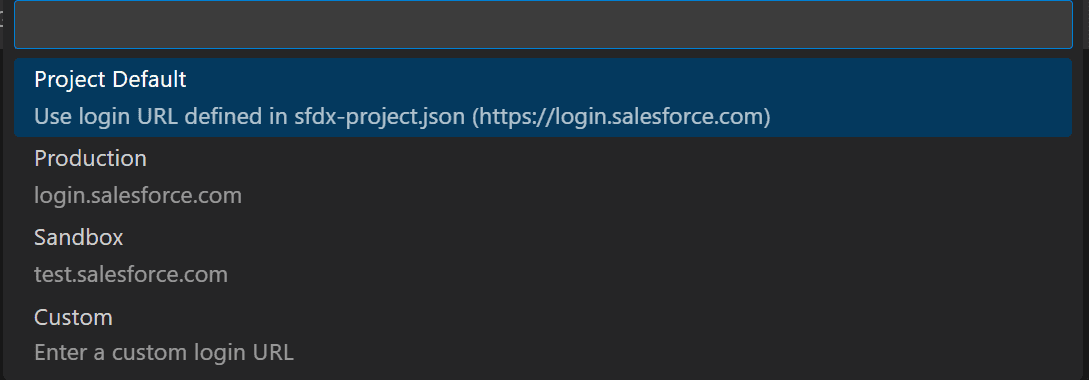The height and width of the screenshot is (380, 1089).
Task: Click inside the blue-bordered text field at top
Action: point(543,25)
